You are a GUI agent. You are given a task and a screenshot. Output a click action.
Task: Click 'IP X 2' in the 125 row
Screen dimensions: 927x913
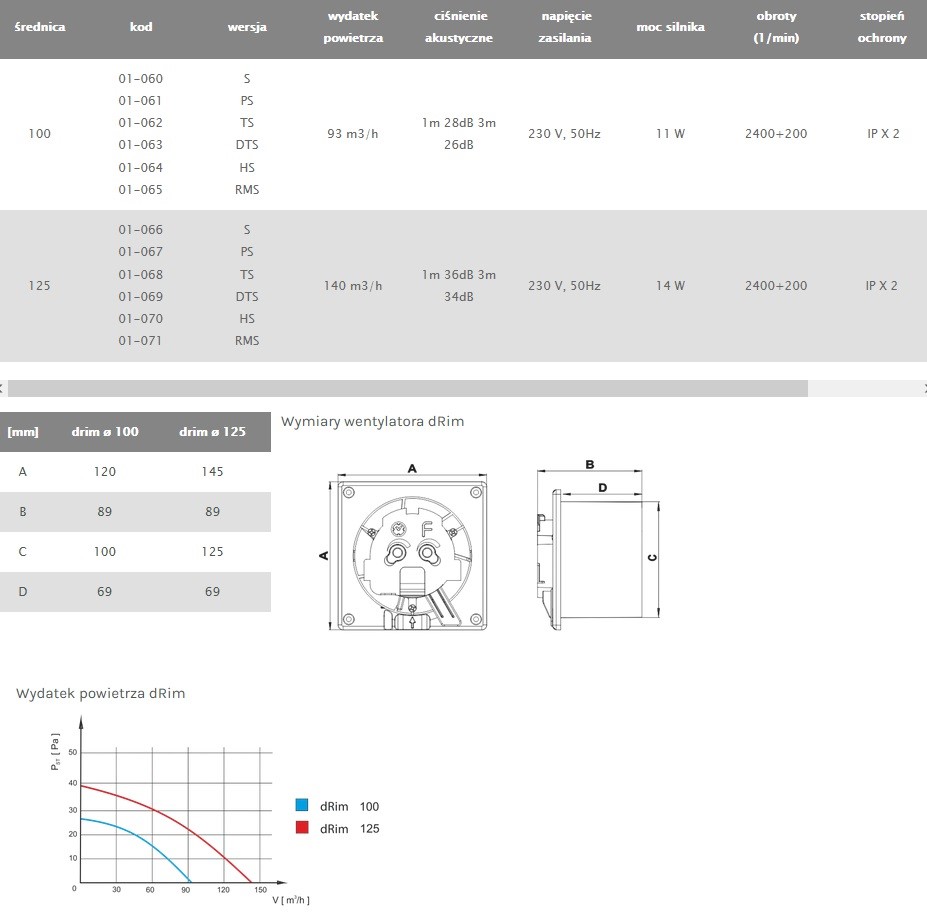881,286
